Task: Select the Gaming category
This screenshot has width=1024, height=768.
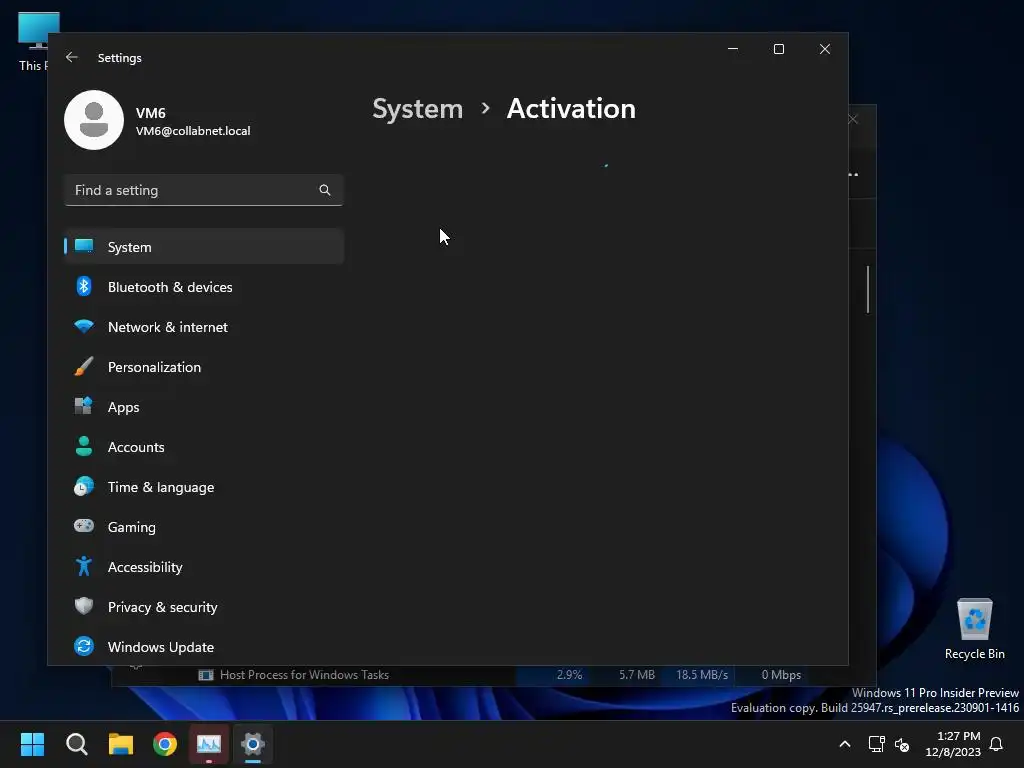Action: [x=204, y=527]
